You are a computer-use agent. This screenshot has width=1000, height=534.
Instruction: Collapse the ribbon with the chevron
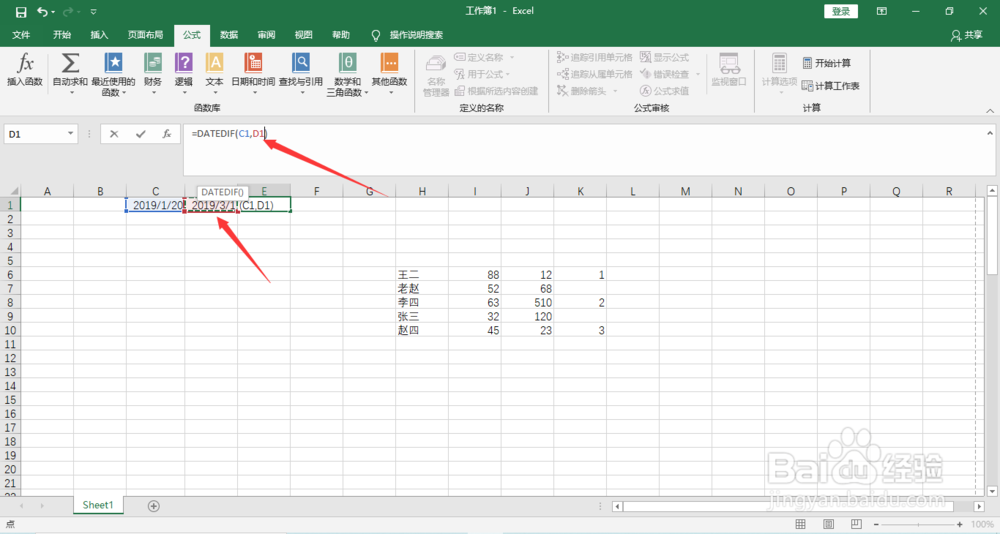pos(990,110)
